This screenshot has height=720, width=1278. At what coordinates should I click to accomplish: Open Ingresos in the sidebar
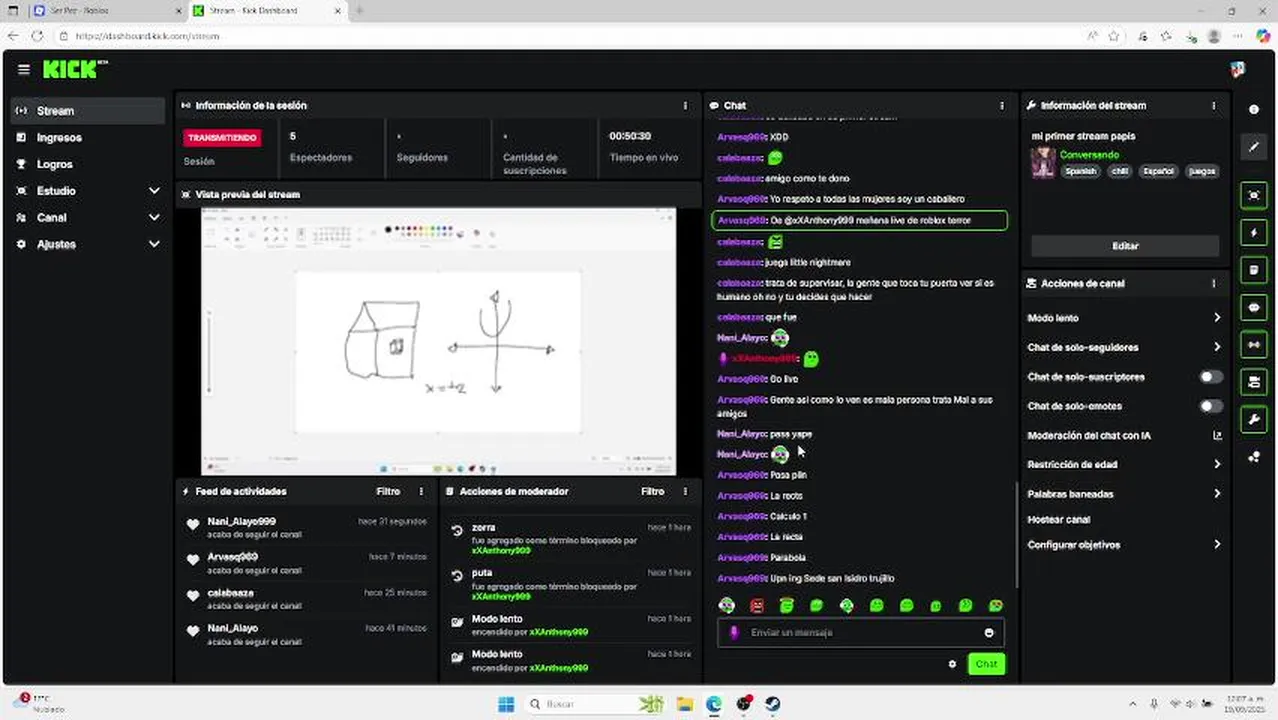[x=88, y=138]
